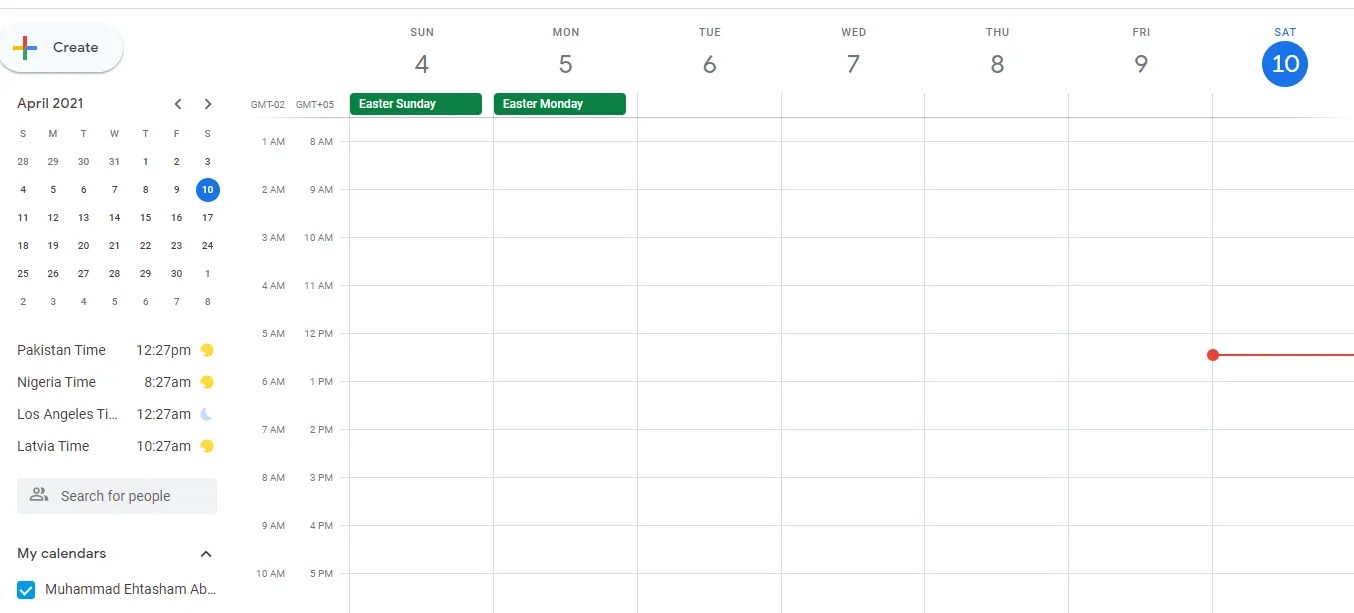The width and height of the screenshot is (1354, 613).
Task: Open the Easter Sunday event chip
Action: click(415, 103)
